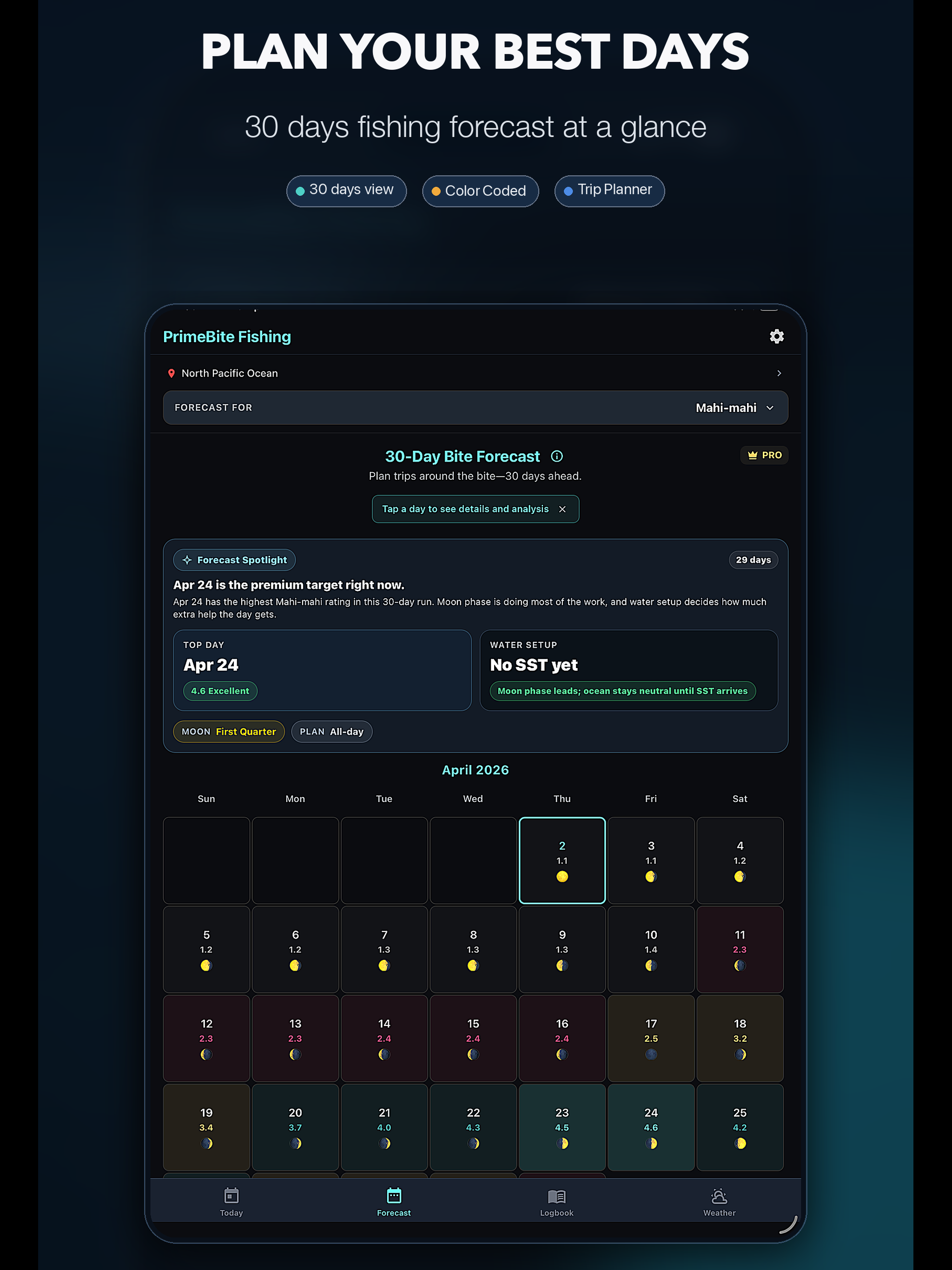952x1270 pixels.
Task: Open day 17 rated 2.5
Action: coord(651,1038)
